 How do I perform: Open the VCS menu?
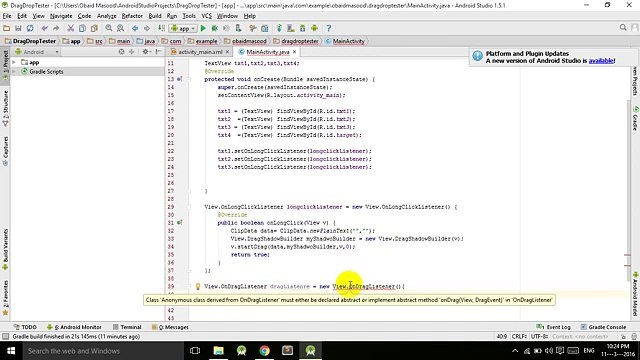(207, 16)
